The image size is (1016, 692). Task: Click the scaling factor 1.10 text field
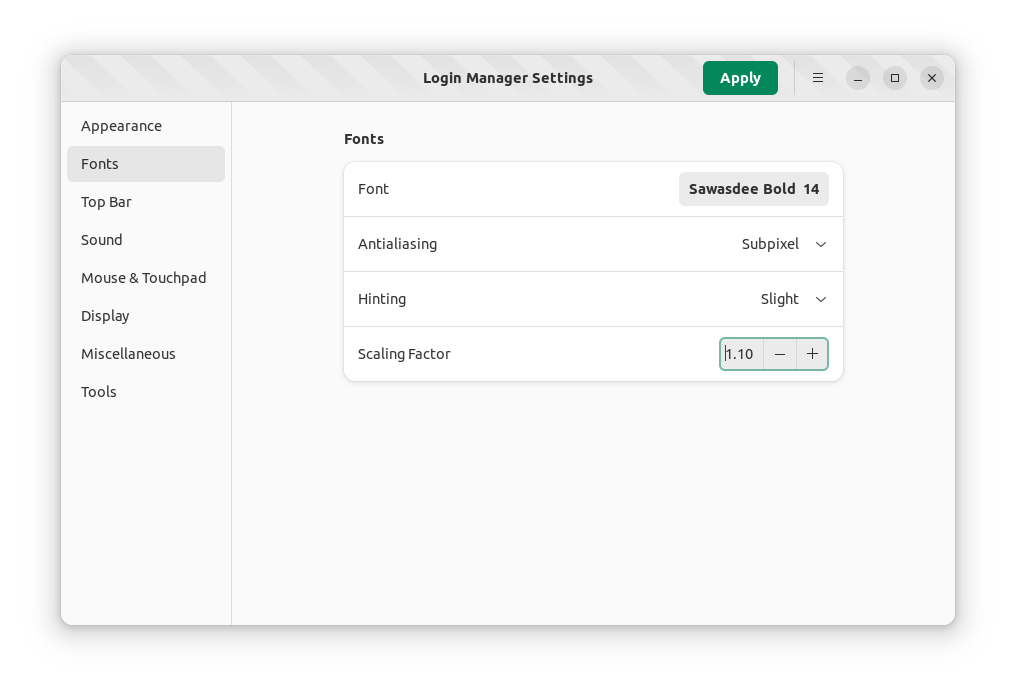coord(741,354)
